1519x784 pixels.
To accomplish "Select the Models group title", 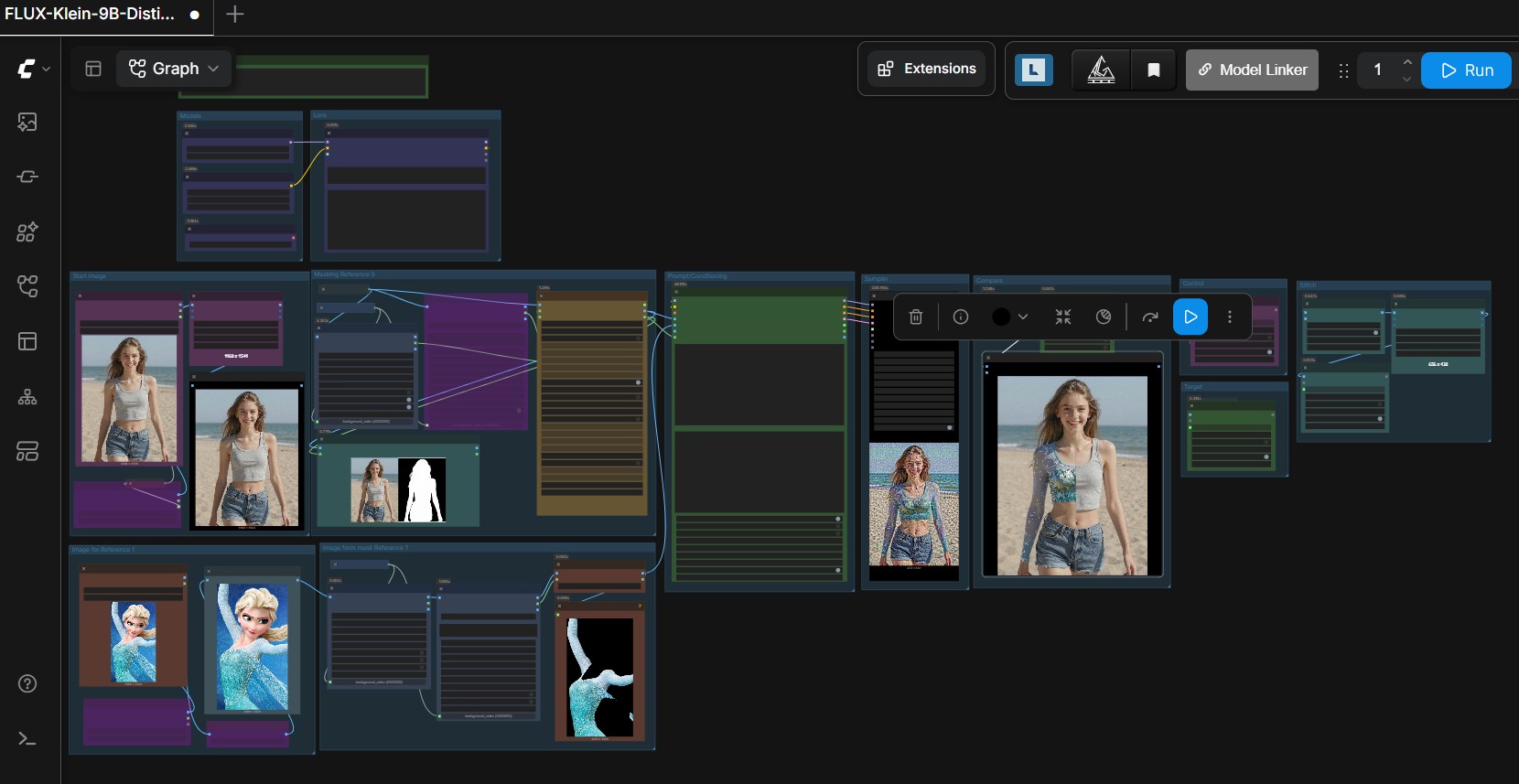I will 189,116.
